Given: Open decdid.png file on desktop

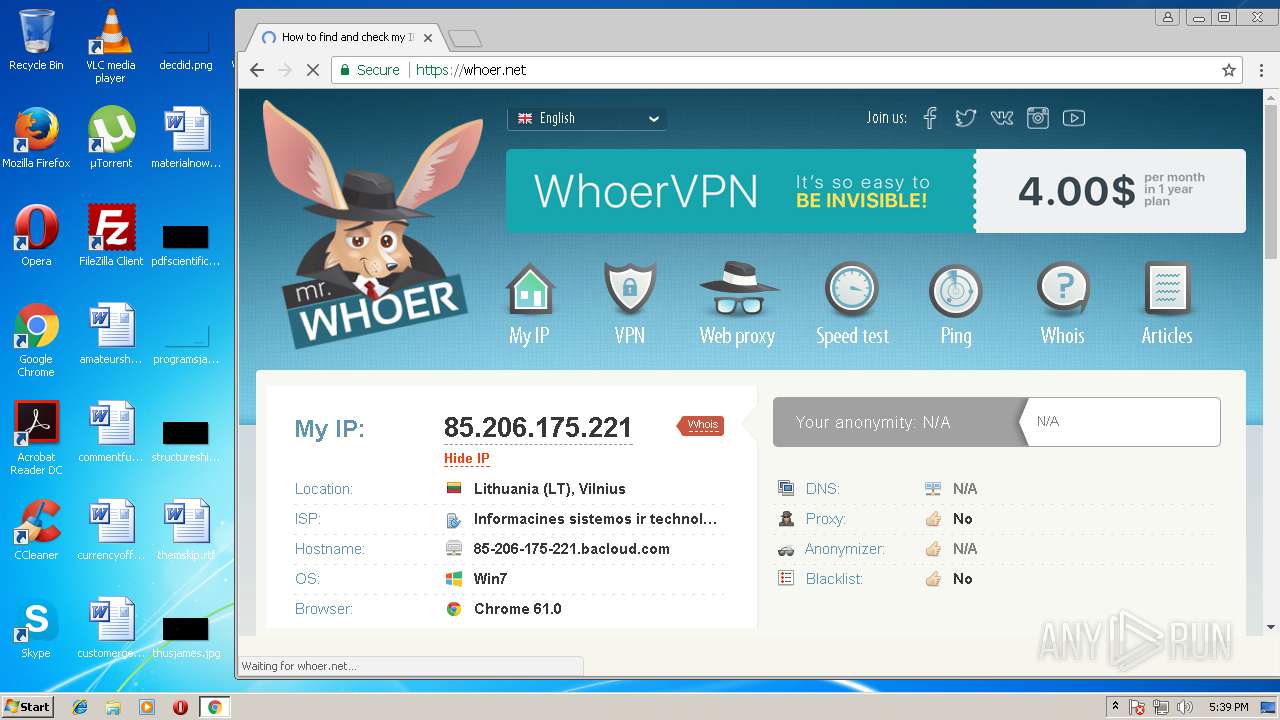Looking at the screenshot, I should [186, 46].
